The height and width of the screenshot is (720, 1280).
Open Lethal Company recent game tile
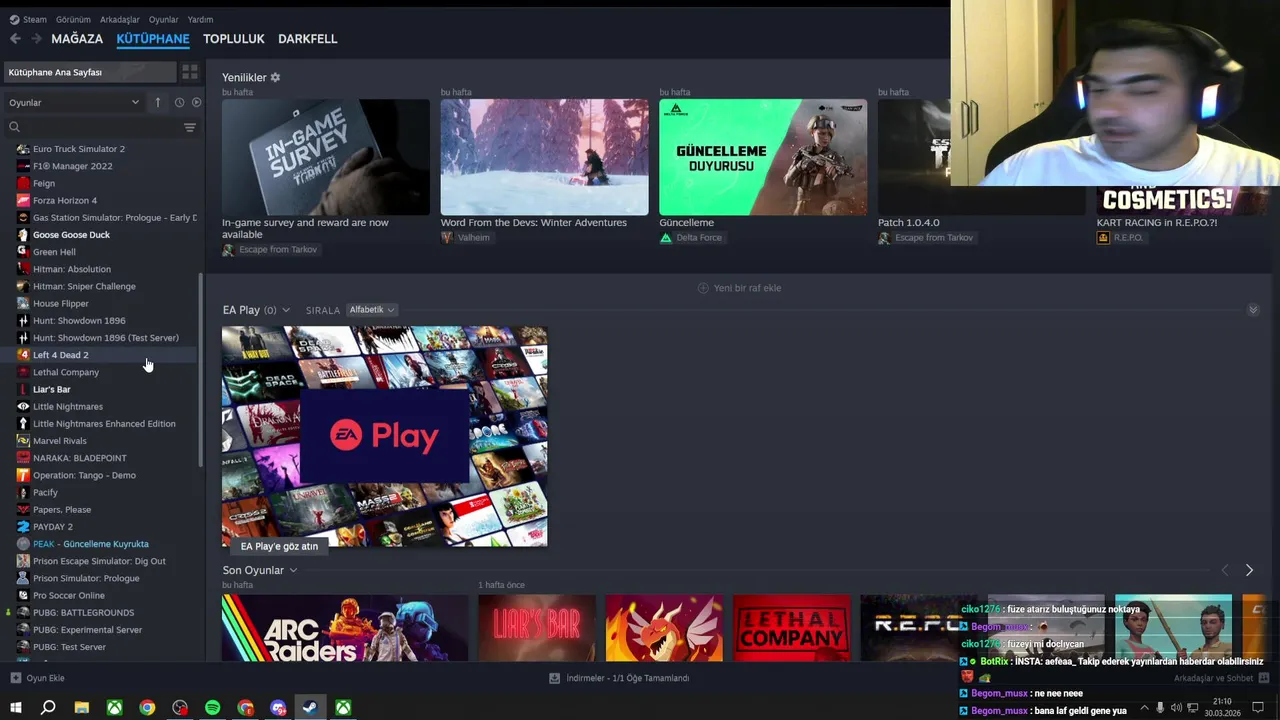(791, 628)
